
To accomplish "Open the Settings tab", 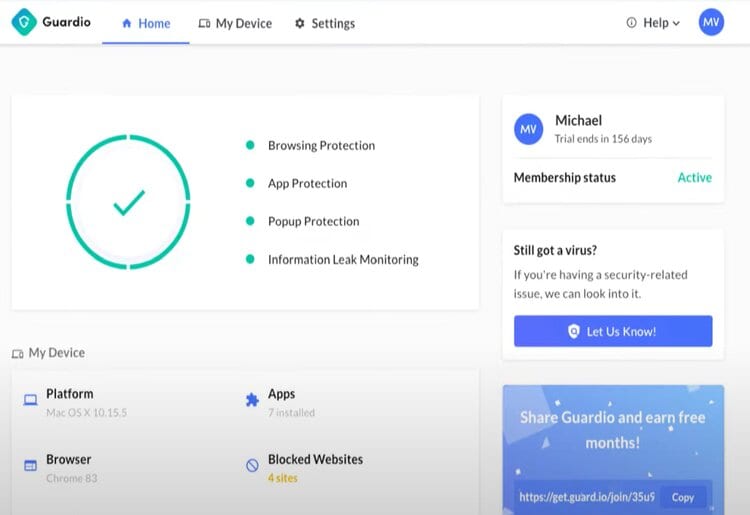I will click(325, 23).
